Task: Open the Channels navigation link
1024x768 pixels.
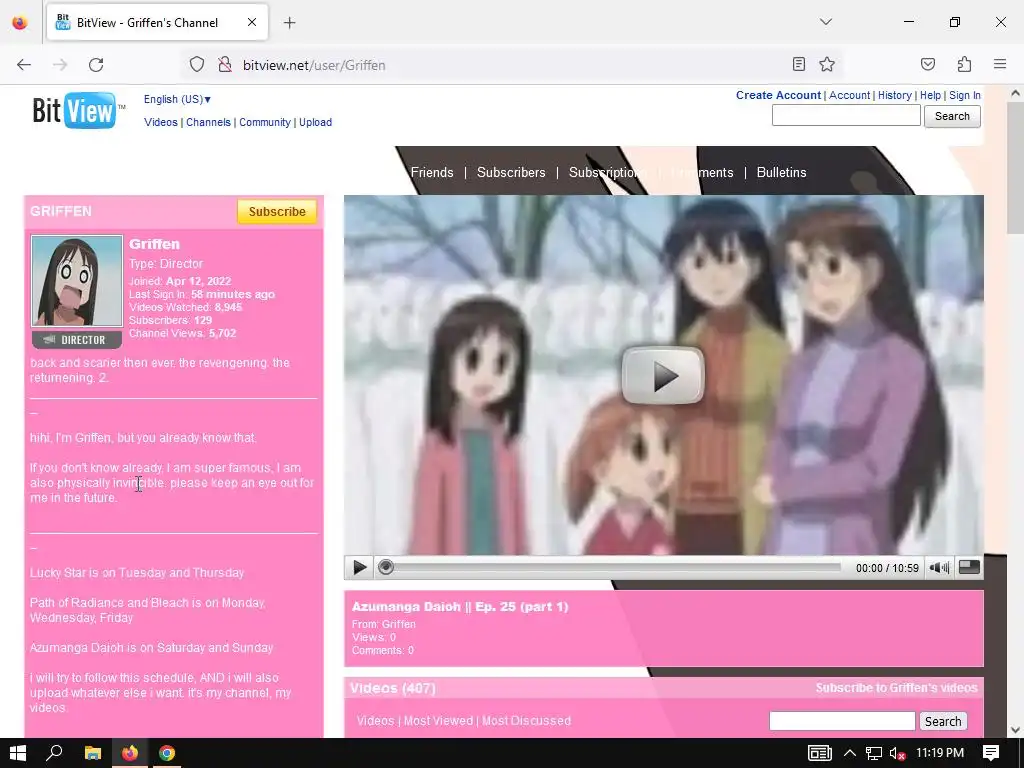Action: click(208, 122)
